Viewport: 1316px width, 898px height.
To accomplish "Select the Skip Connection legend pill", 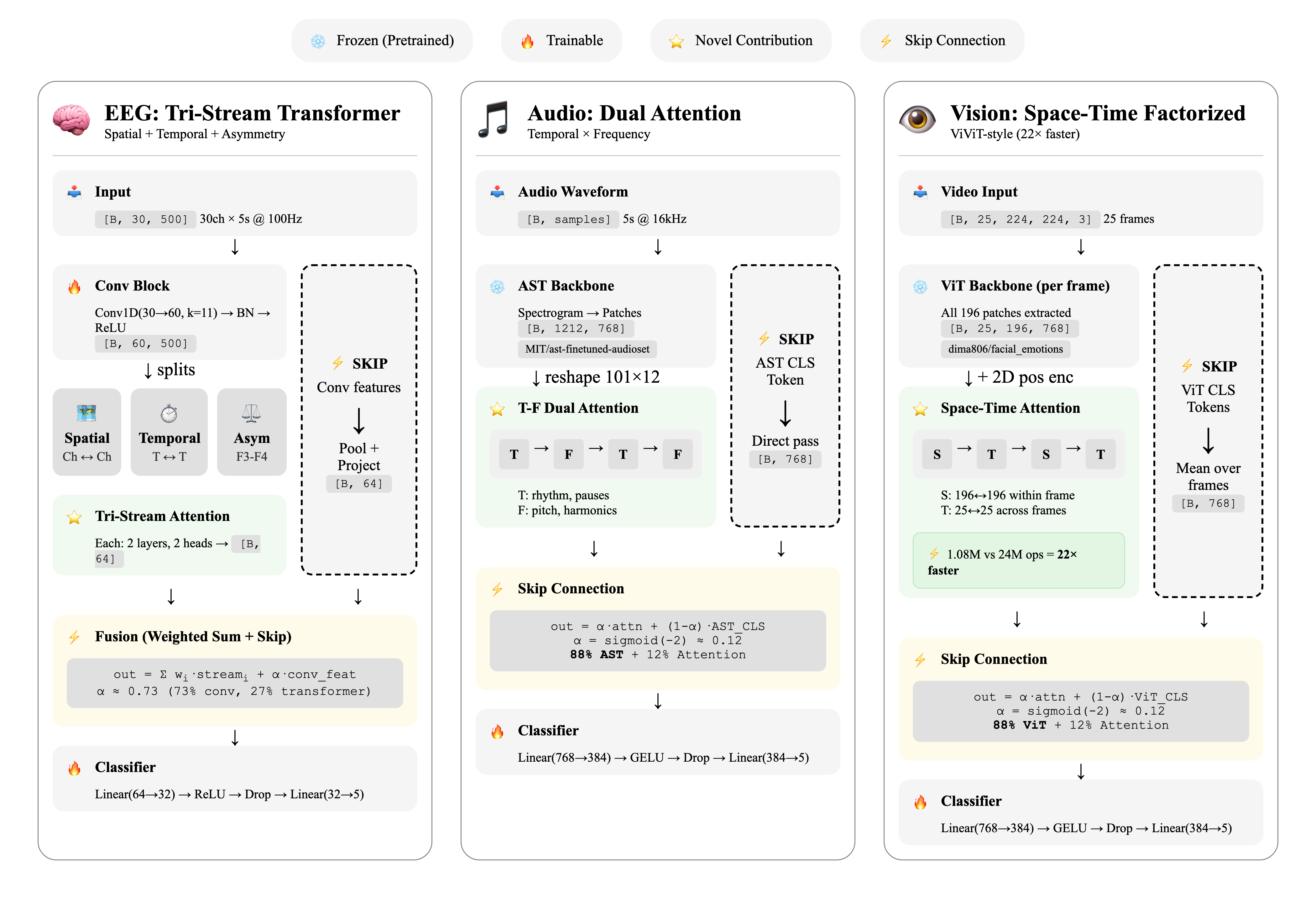I will point(942,41).
